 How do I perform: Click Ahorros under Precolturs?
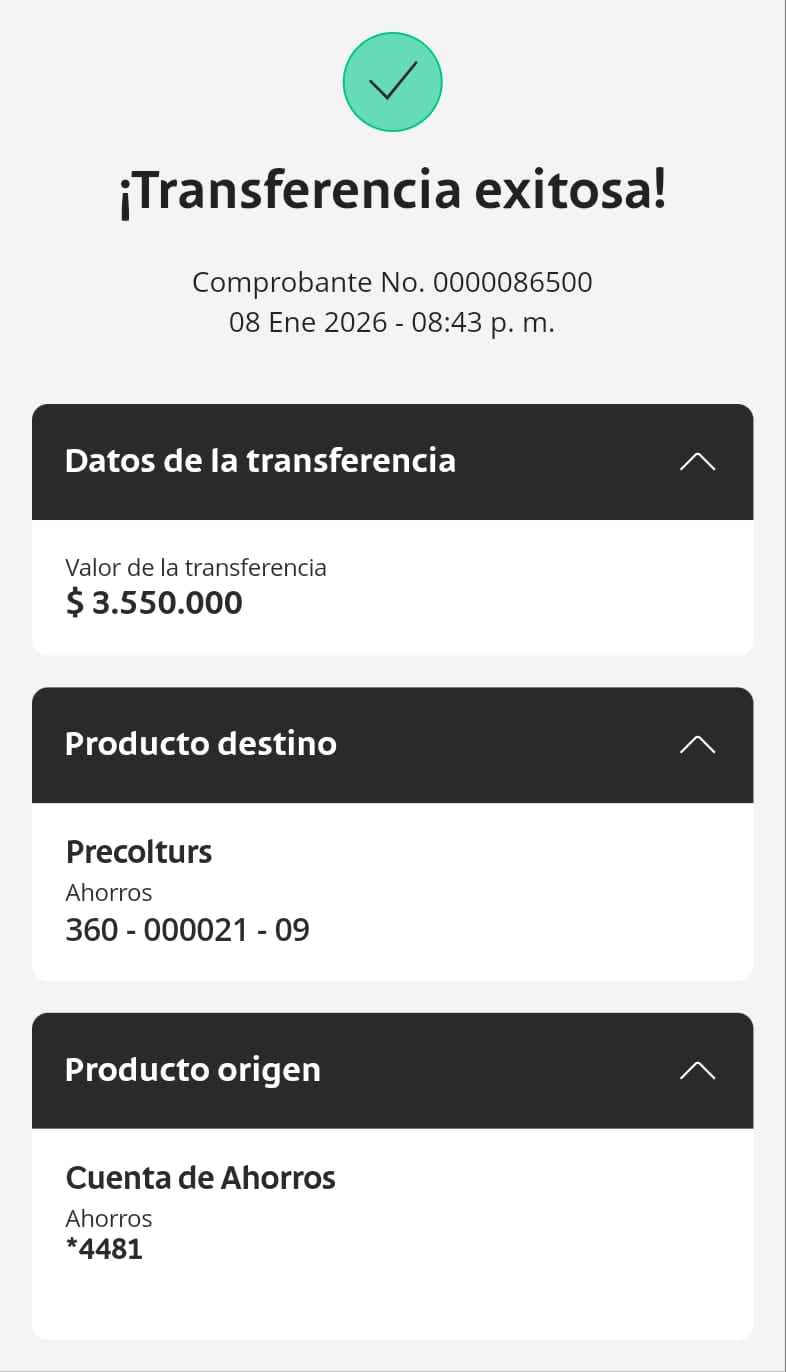point(109,892)
